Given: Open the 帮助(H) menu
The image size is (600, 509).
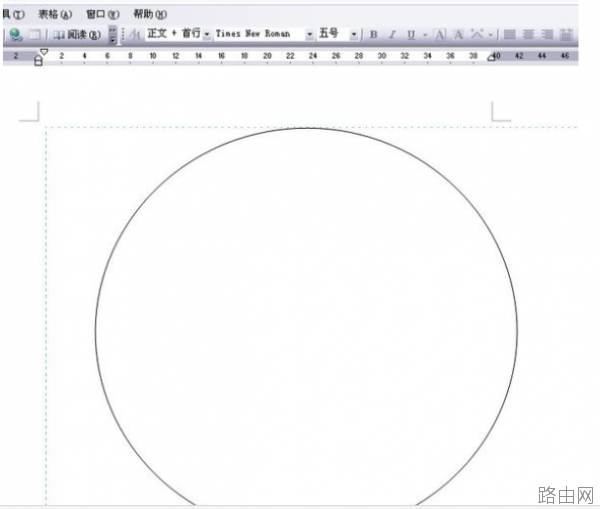Looking at the screenshot, I should click(x=150, y=15).
